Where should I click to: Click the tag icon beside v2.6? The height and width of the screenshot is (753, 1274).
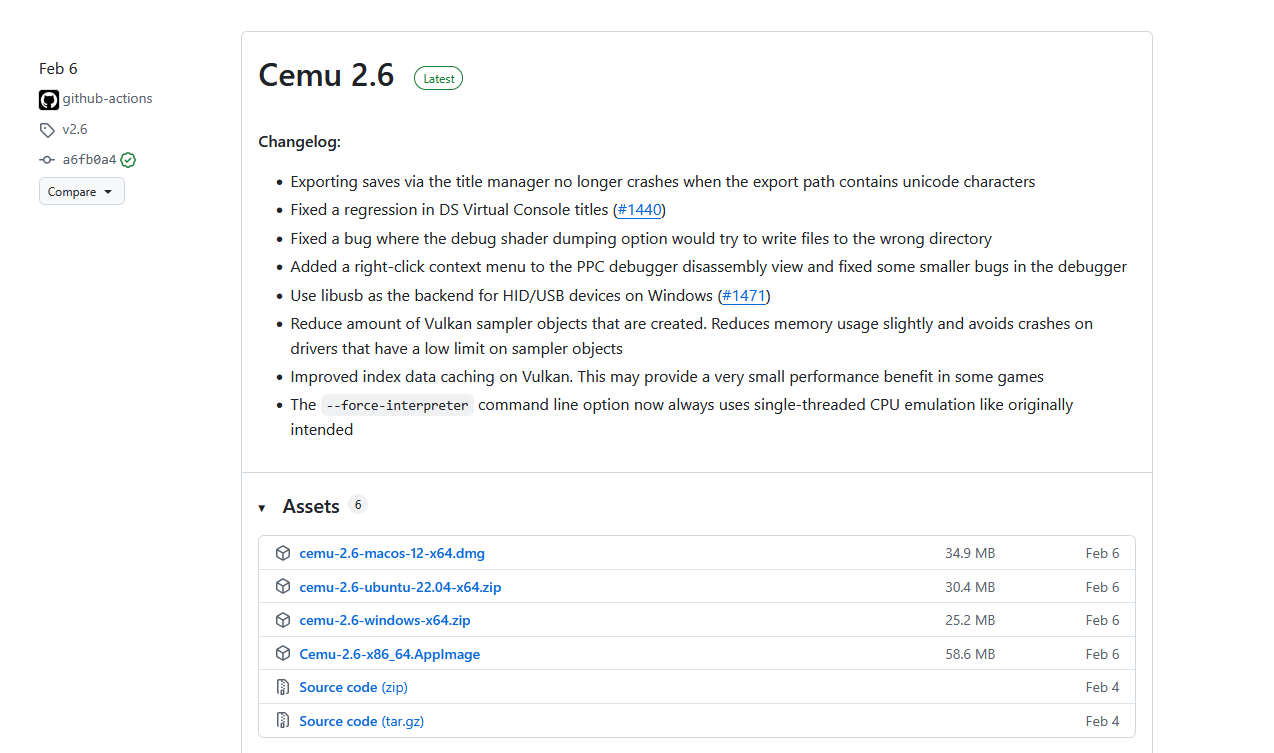click(47, 130)
